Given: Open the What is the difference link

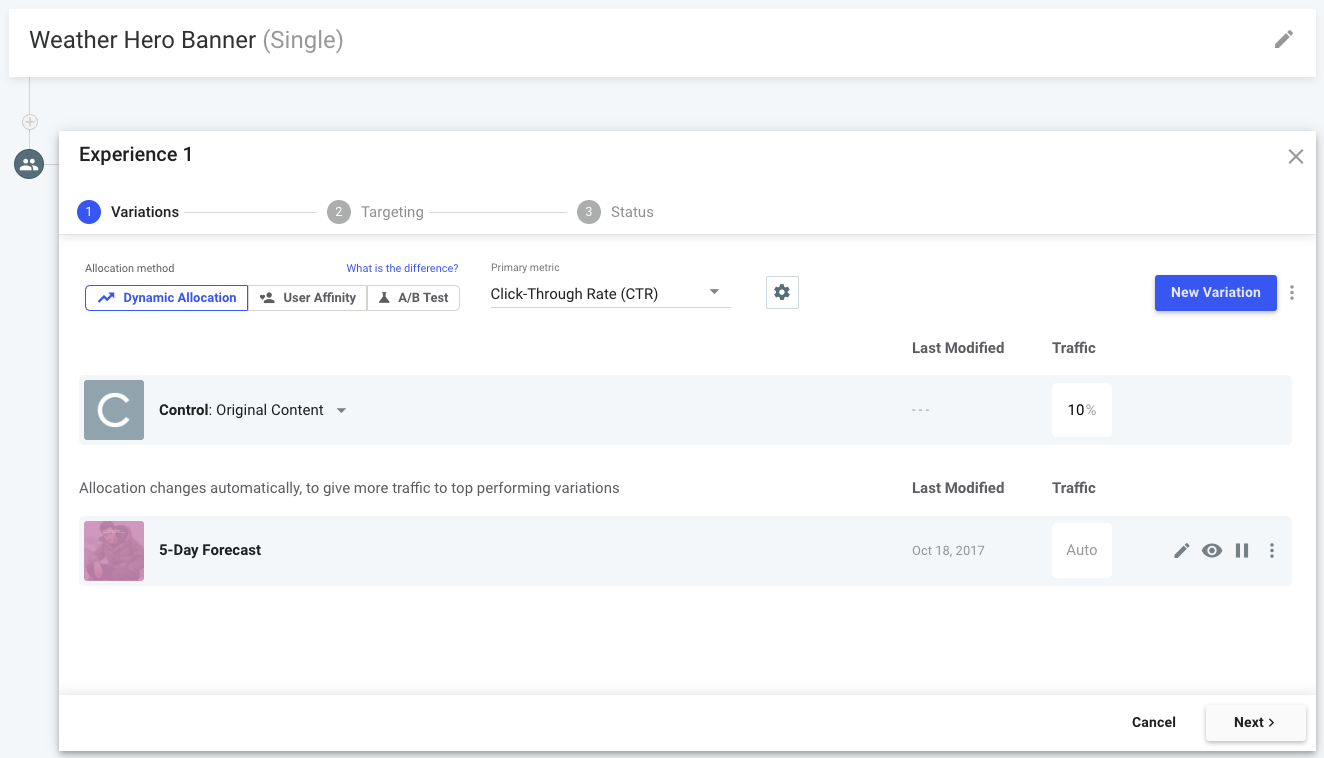Looking at the screenshot, I should point(402,268).
